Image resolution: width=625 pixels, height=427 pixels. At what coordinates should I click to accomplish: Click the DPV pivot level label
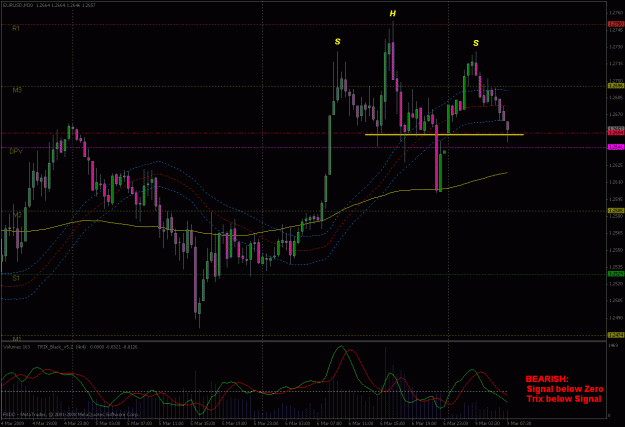point(16,152)
